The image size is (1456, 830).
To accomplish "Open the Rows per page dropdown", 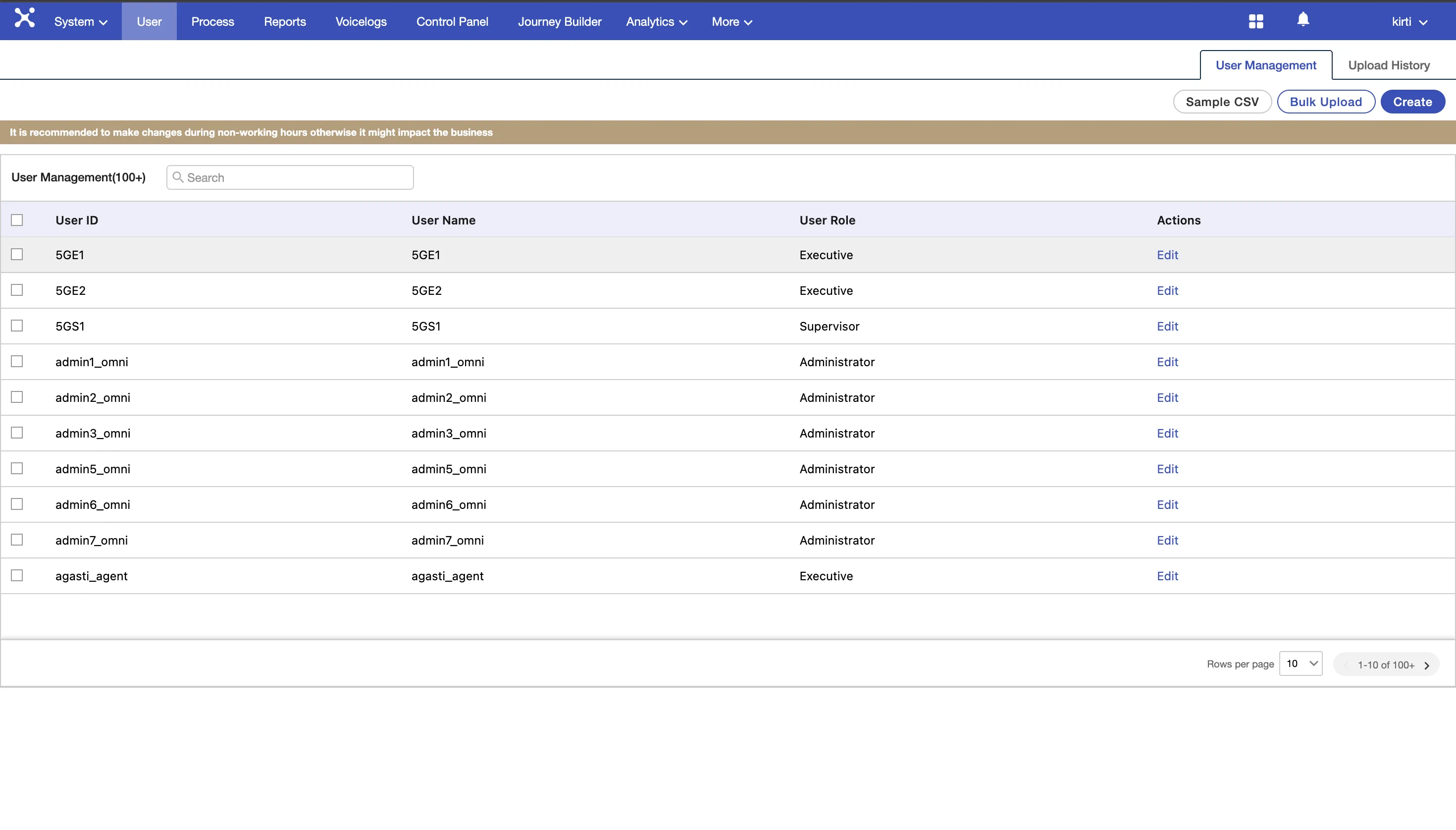I will pyautogui.click(x=1301, y=664).
